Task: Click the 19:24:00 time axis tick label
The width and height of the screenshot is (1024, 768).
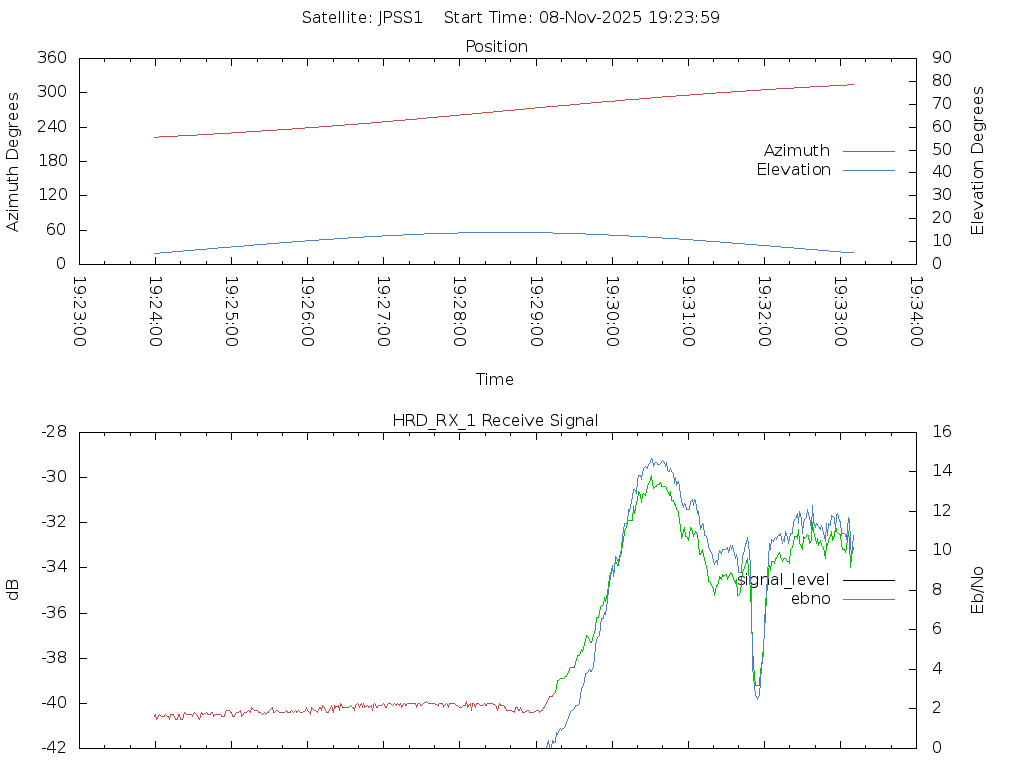Action: [x=155, y=312]
